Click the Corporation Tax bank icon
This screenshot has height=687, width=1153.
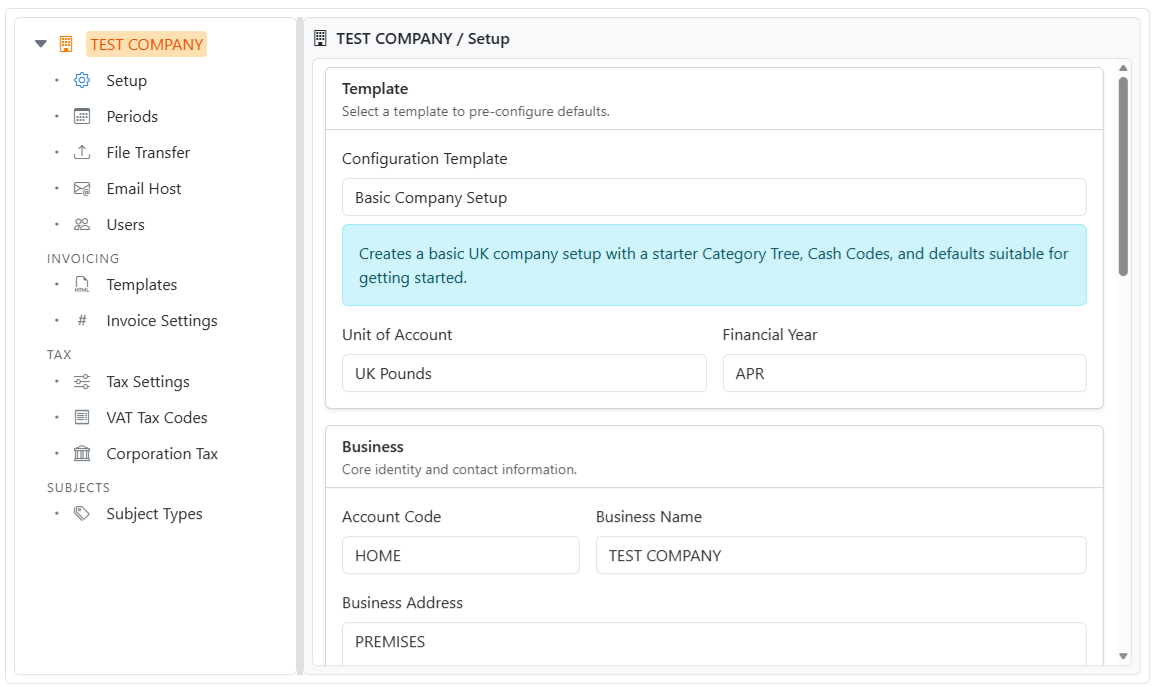(x=82, y=453)
